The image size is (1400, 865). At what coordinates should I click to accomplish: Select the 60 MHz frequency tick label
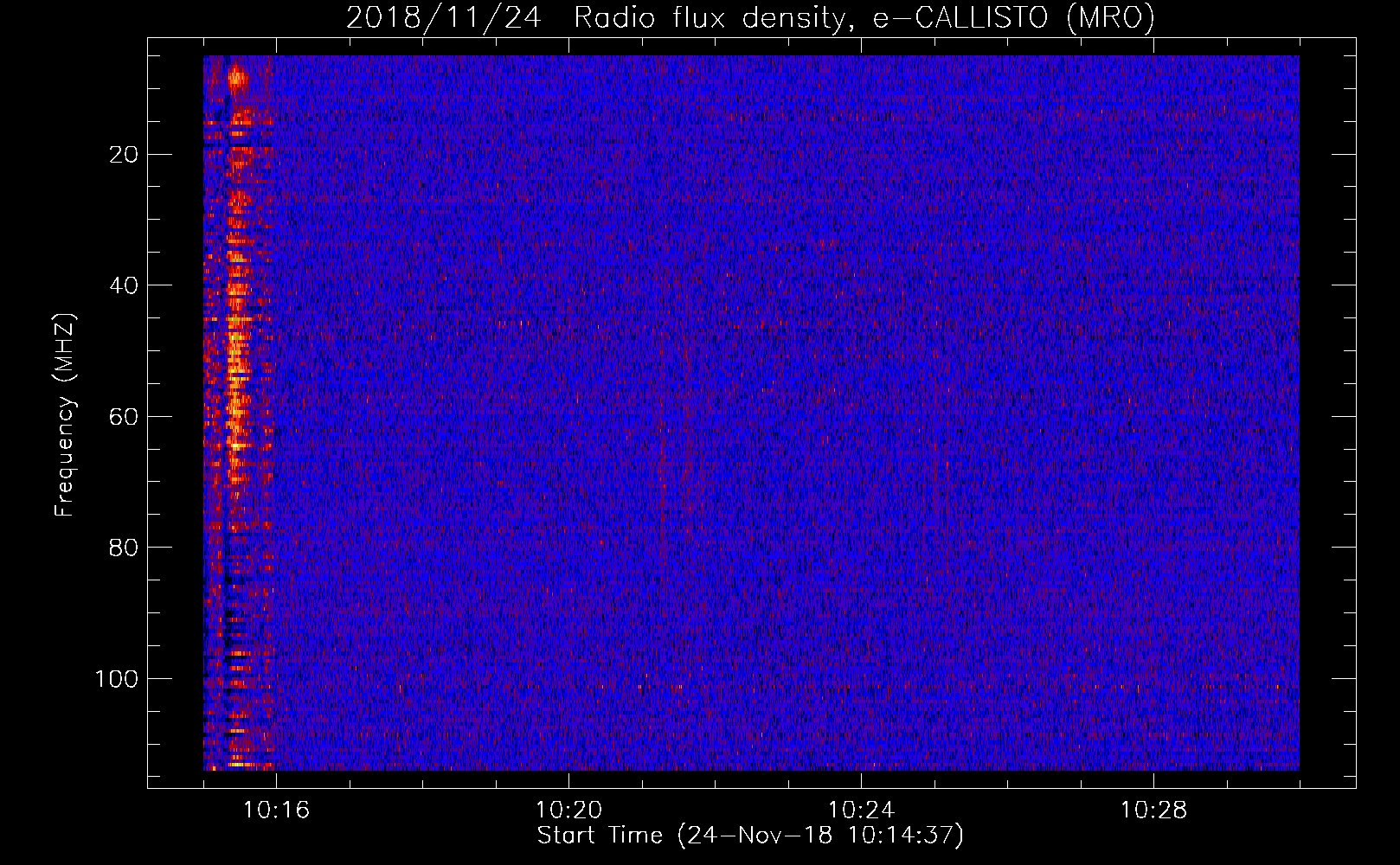tap(125, 417)
